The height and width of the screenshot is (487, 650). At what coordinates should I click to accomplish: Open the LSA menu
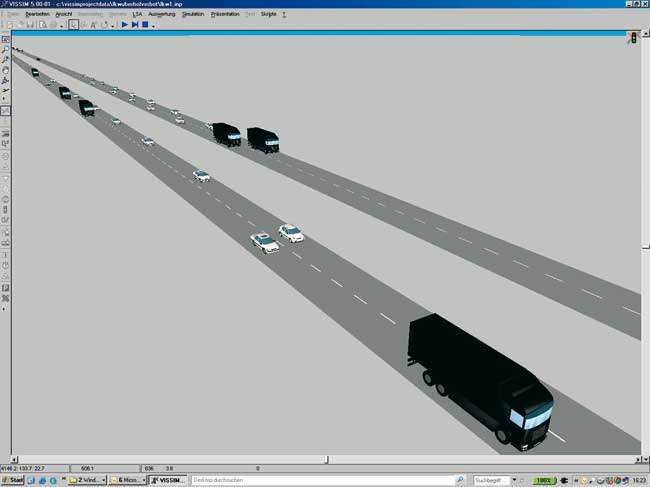(x=137, y=14)
